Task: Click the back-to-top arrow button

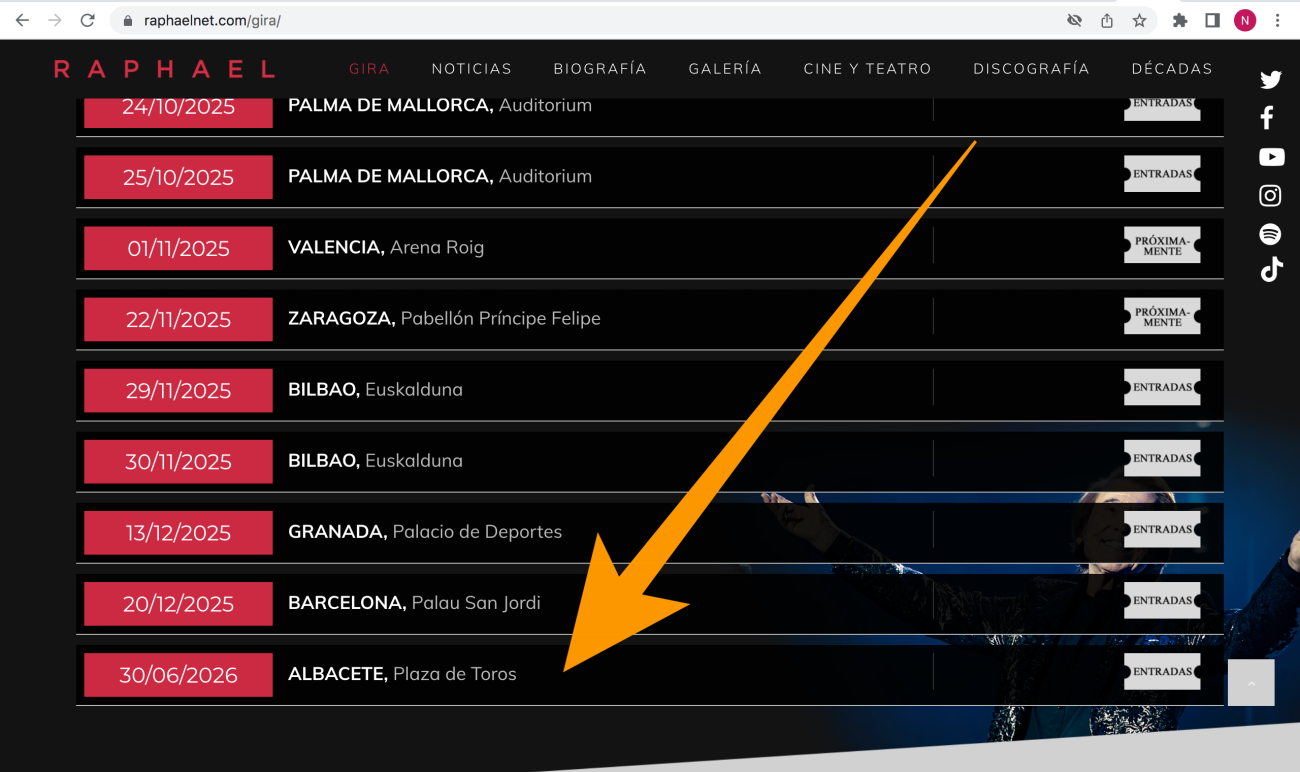Action: (x=1251, y=683)
